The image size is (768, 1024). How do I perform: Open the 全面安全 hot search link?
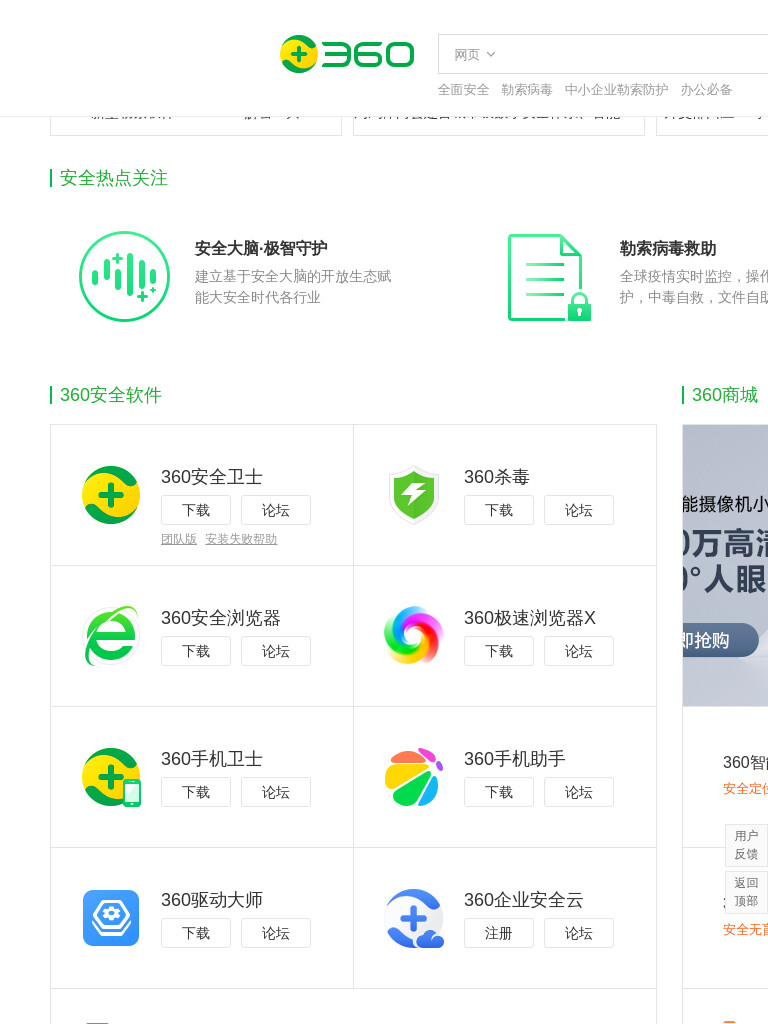[x=463, y=89]
